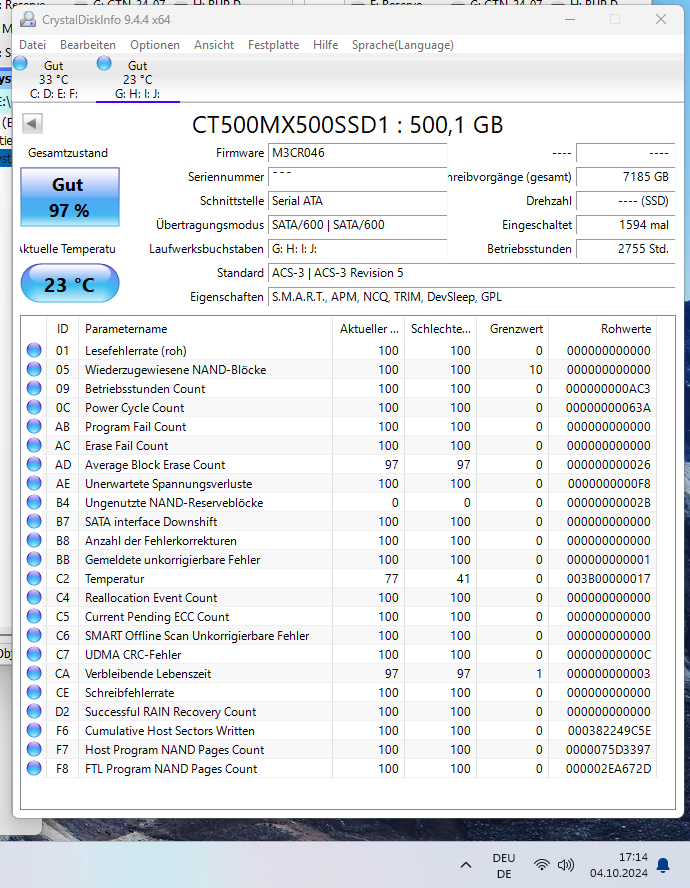Open the Festplatte menu
The image size is (690, 888).
(x=273, y=45)
